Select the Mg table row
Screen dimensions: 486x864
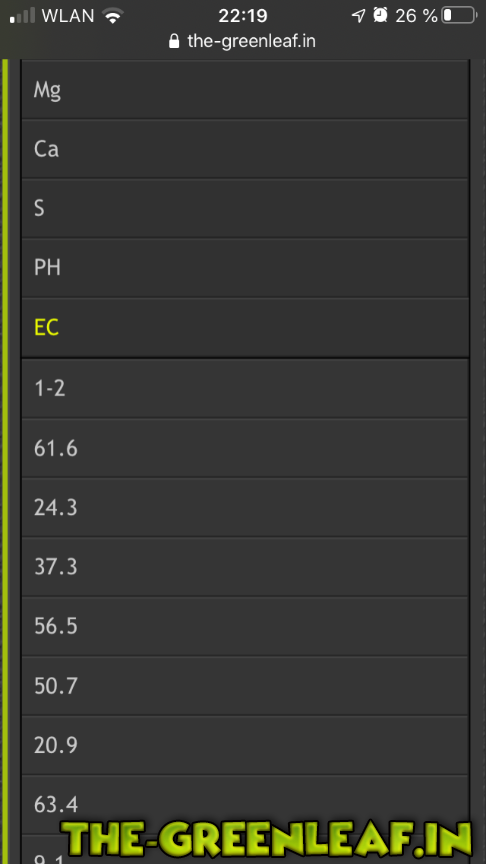(x=245, y=89)
